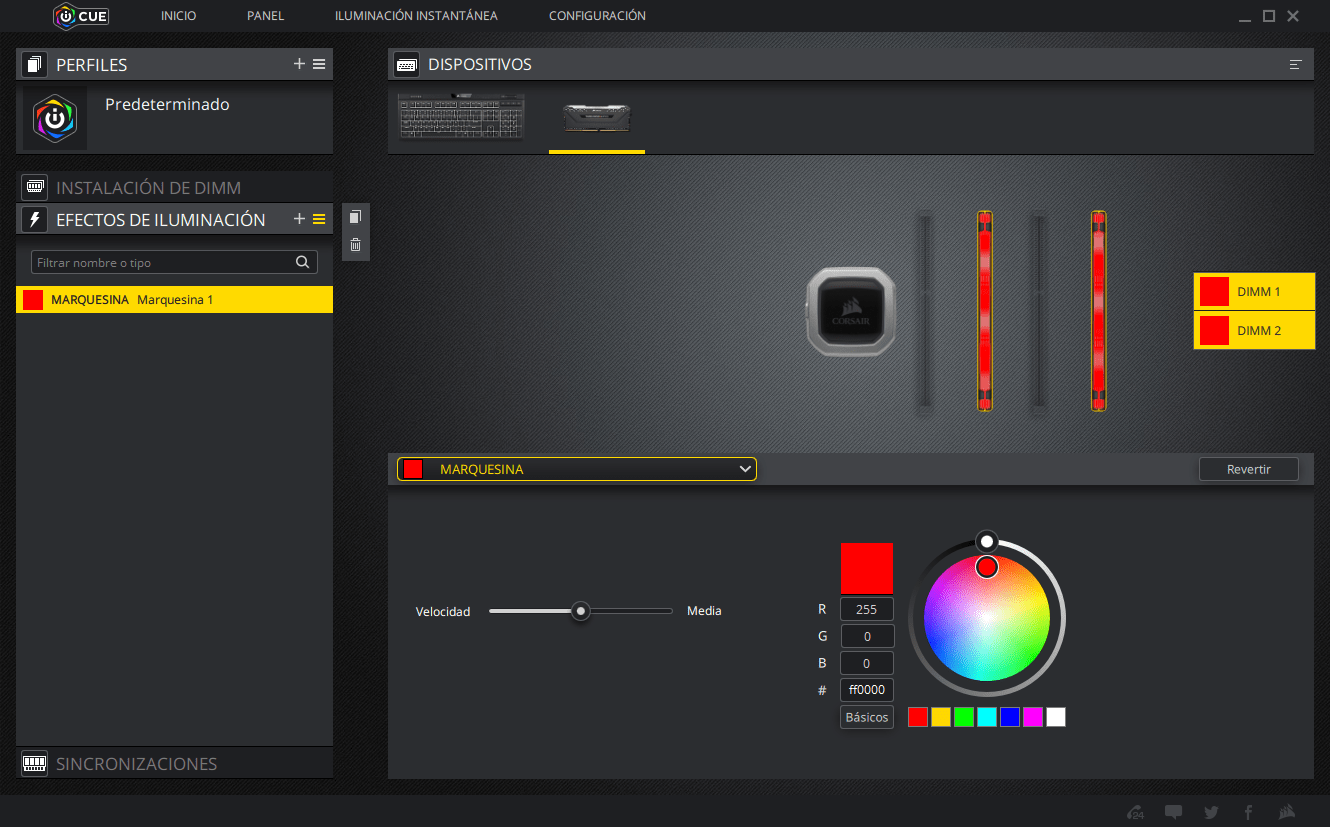The height and width of the screenshot is (827, 1330).
Task: Open ILUMINACIÓN INSTANTÁNEA menu
Action: (417, 16)
